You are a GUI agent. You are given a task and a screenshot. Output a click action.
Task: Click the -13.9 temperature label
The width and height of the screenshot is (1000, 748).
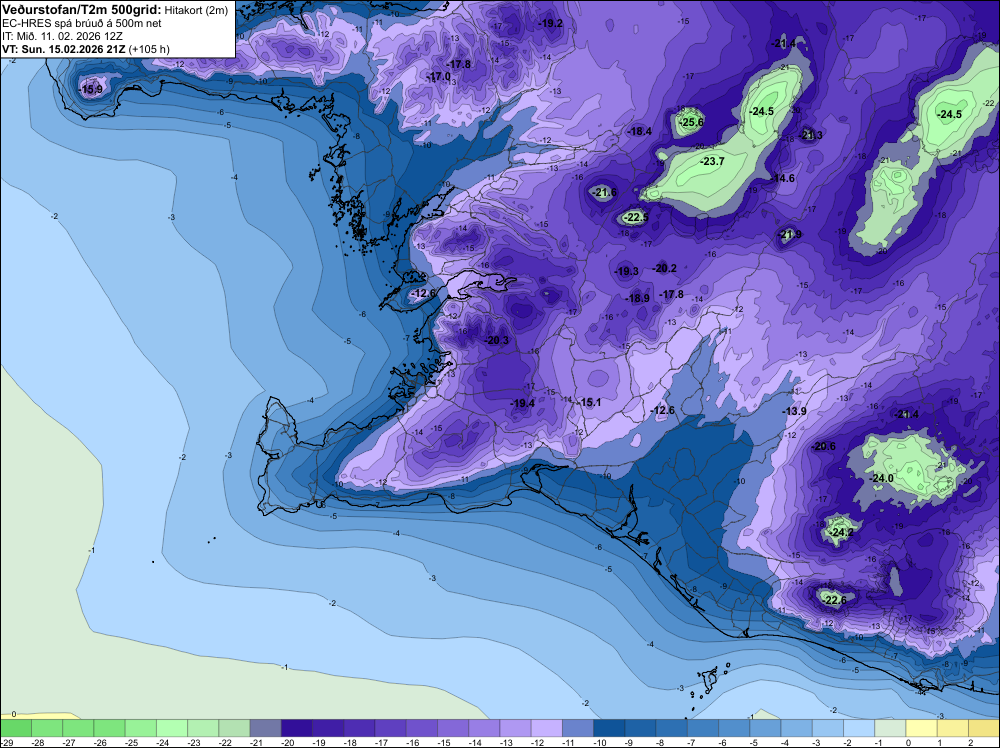(795, 411)
